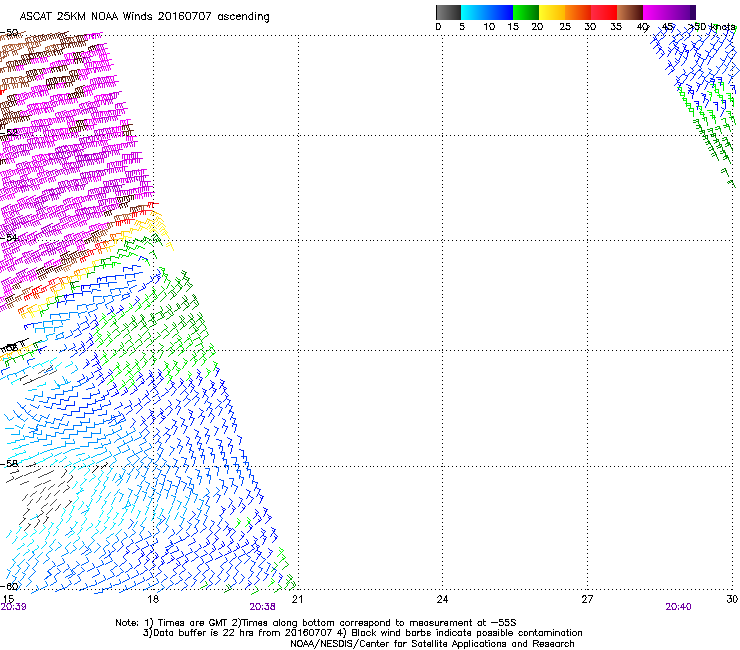This screenshot has height=650, width=740.
Task: Click the note 'Times are GMT' line
Action: (x=316, y=623)
